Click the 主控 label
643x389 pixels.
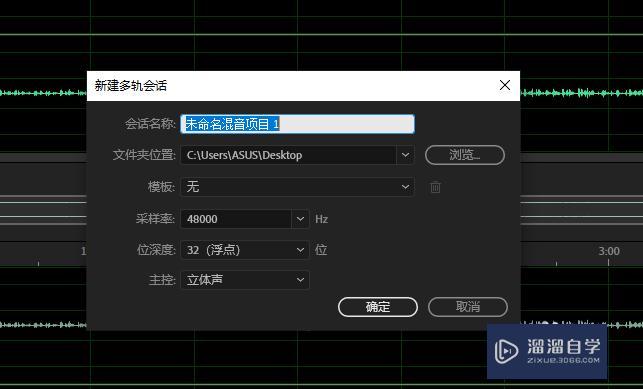[x=162, y=280]
